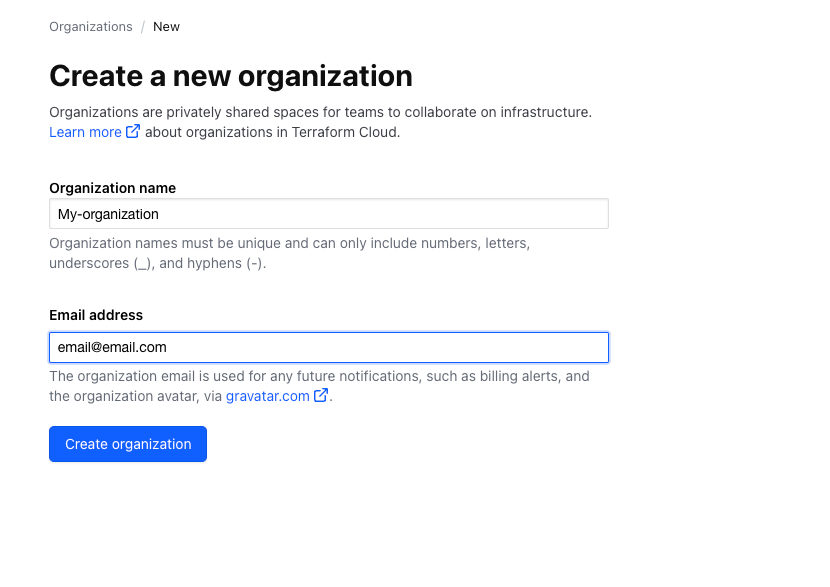The image size is (830, 587).
Task: Click the 'My-organization' text in the name field
Action: 108,214
